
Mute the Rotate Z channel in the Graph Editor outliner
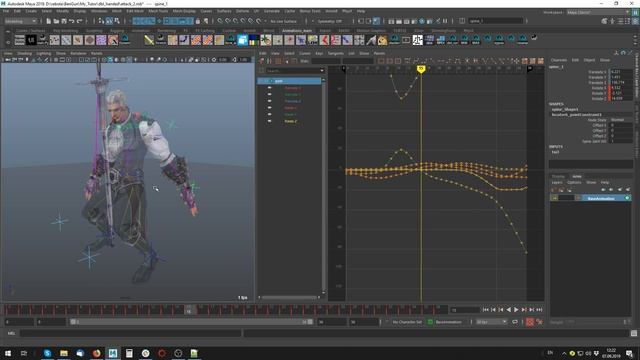pos(269,121)
